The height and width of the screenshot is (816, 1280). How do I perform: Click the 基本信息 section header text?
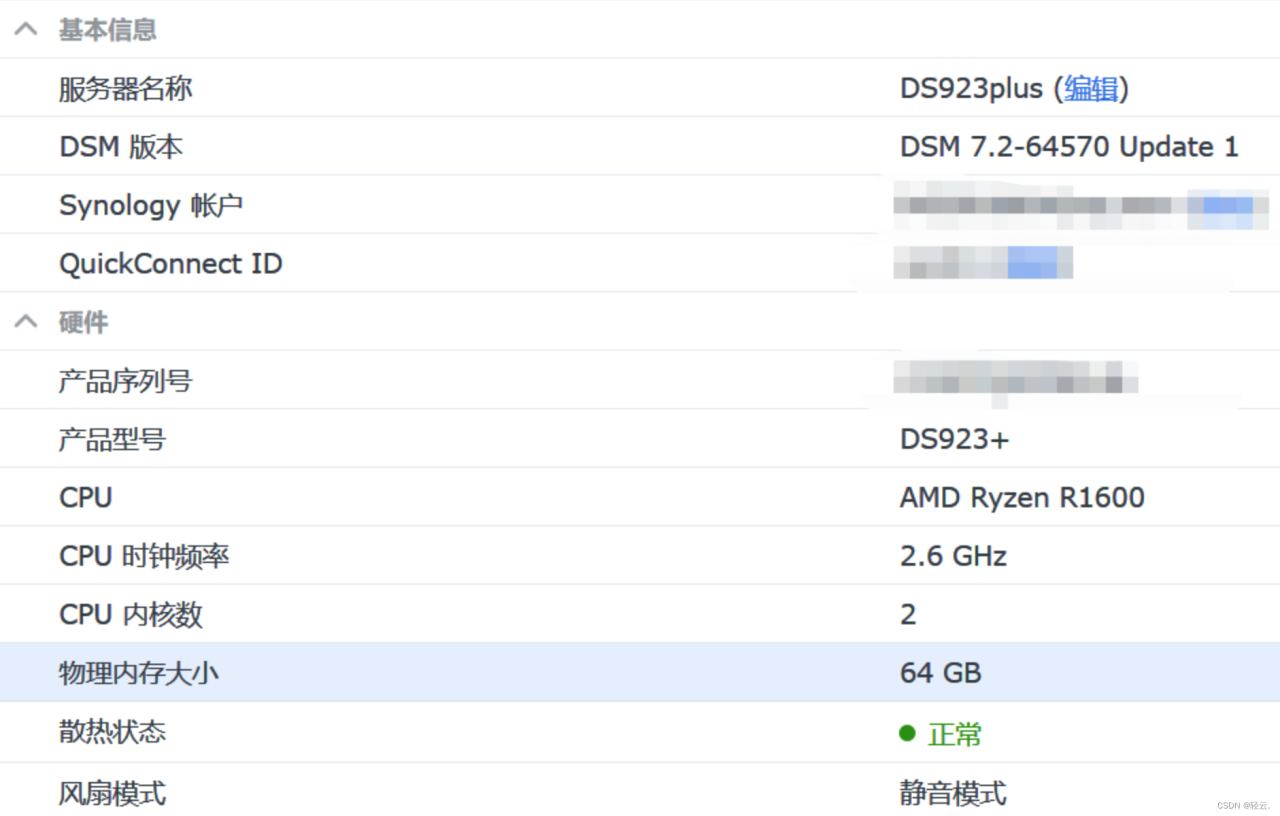click(107, 30)
